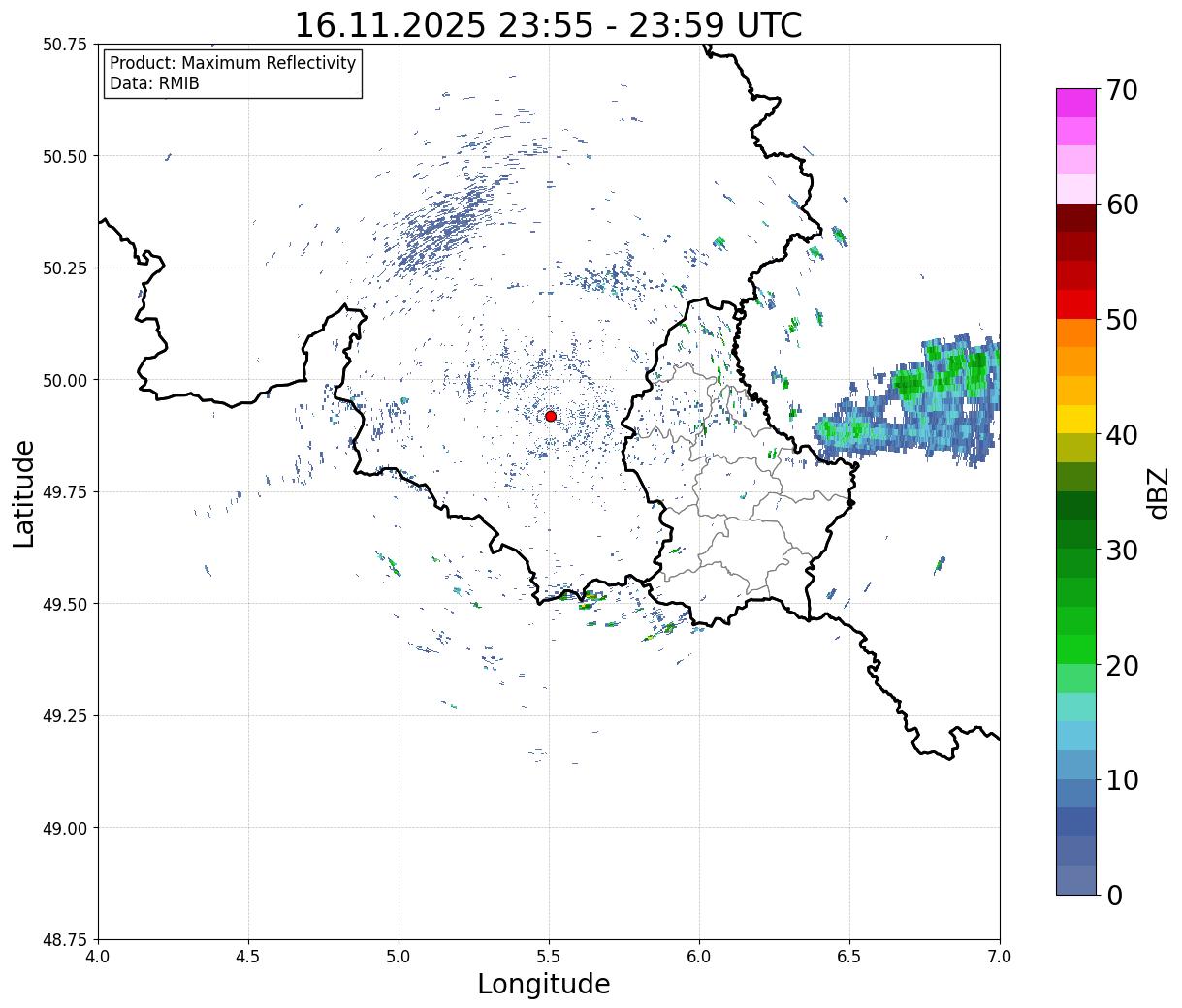Click the '4.0' longitude tick label

98,957
